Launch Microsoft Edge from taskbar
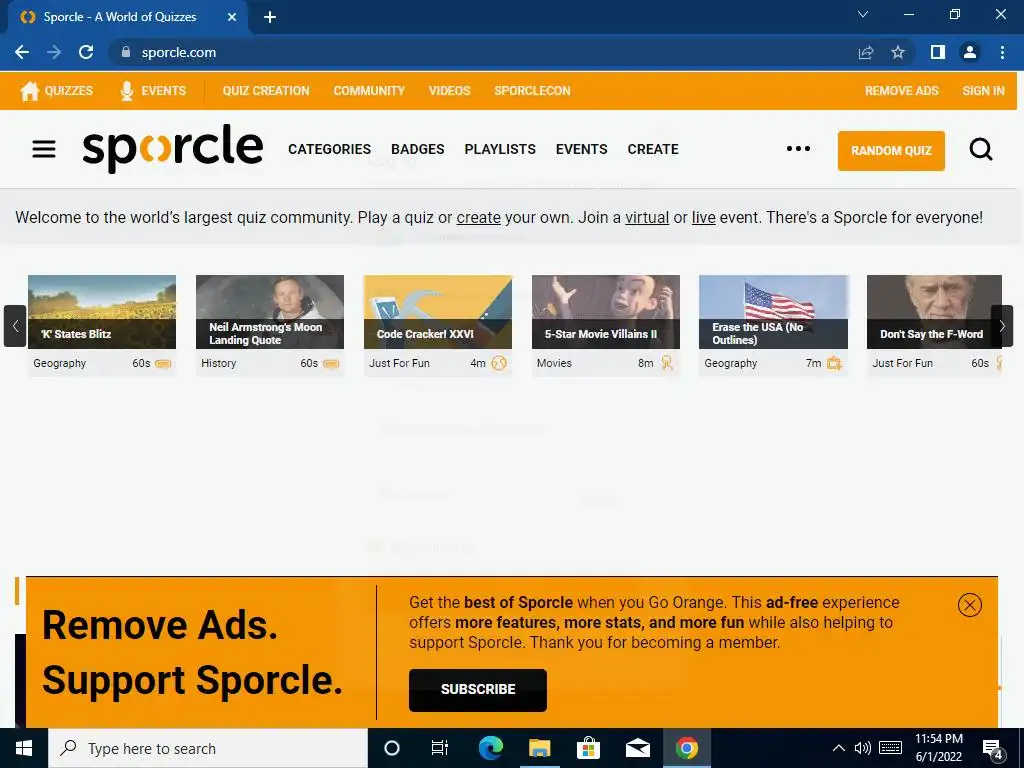This screenshot has height=768, width=1024. pyautogui.click(x=490, y=748)
